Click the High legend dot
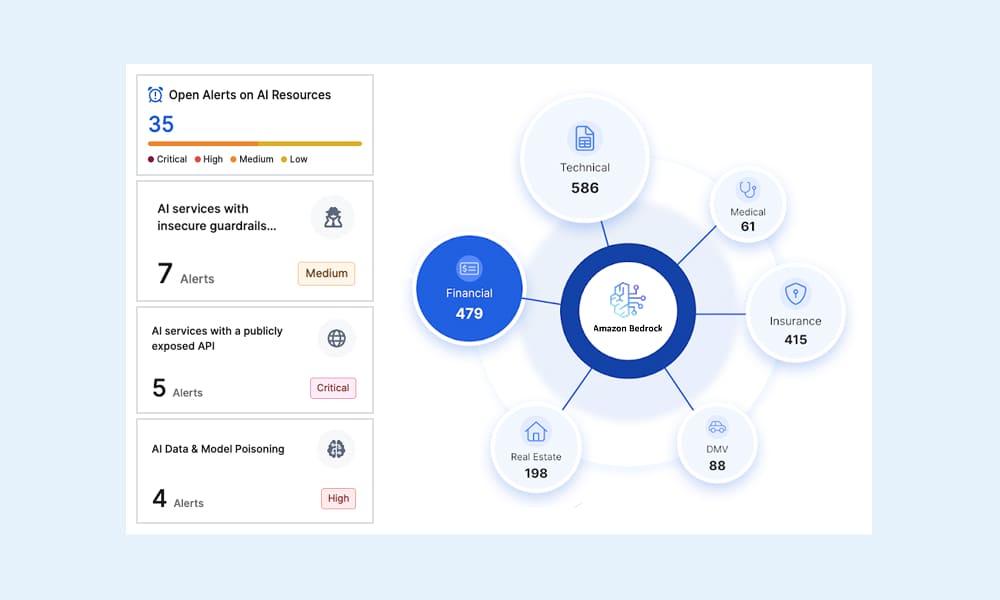 (x=198, y=159)
